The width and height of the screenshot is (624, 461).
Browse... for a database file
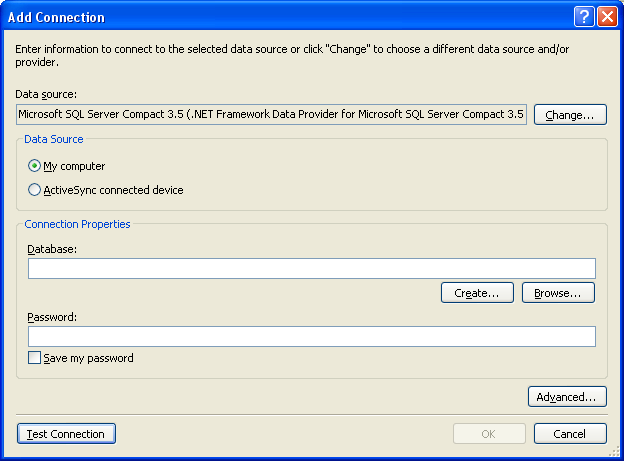coord(558,293)
